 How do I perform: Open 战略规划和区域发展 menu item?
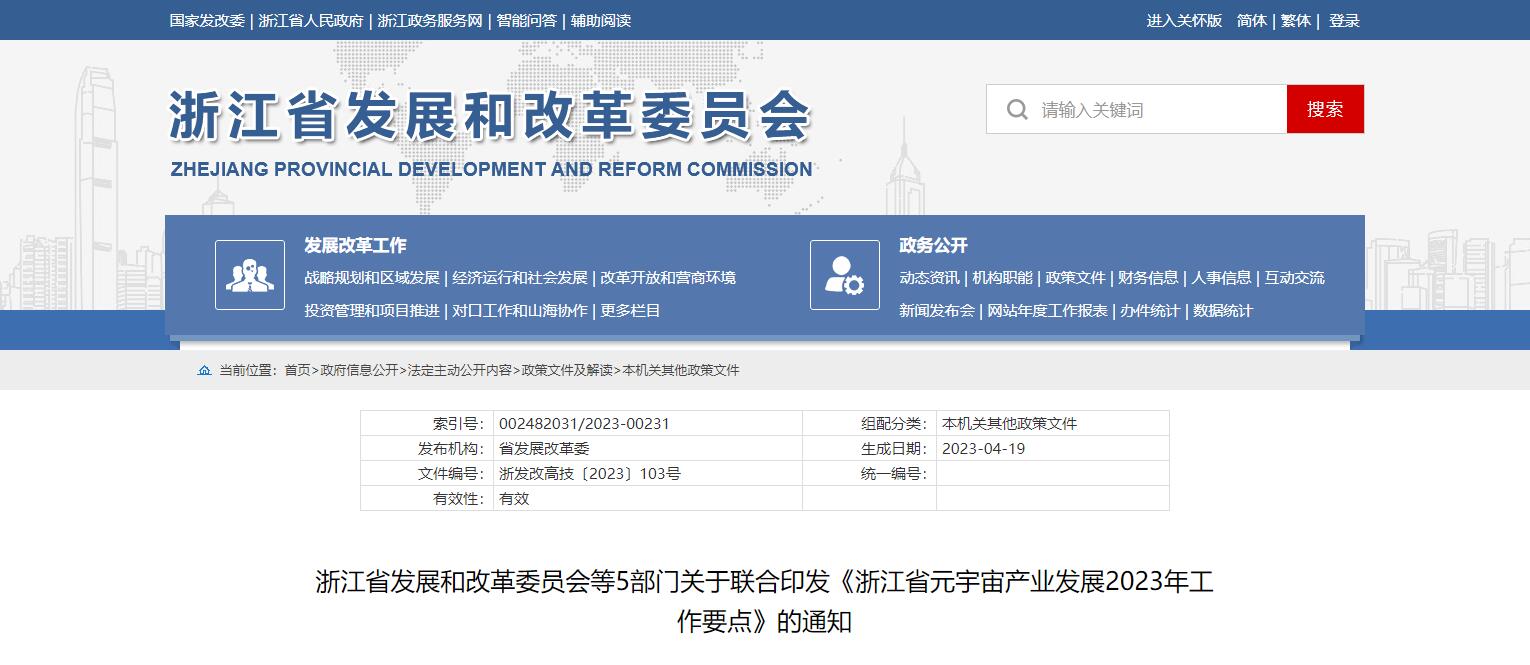click(372, 278)
